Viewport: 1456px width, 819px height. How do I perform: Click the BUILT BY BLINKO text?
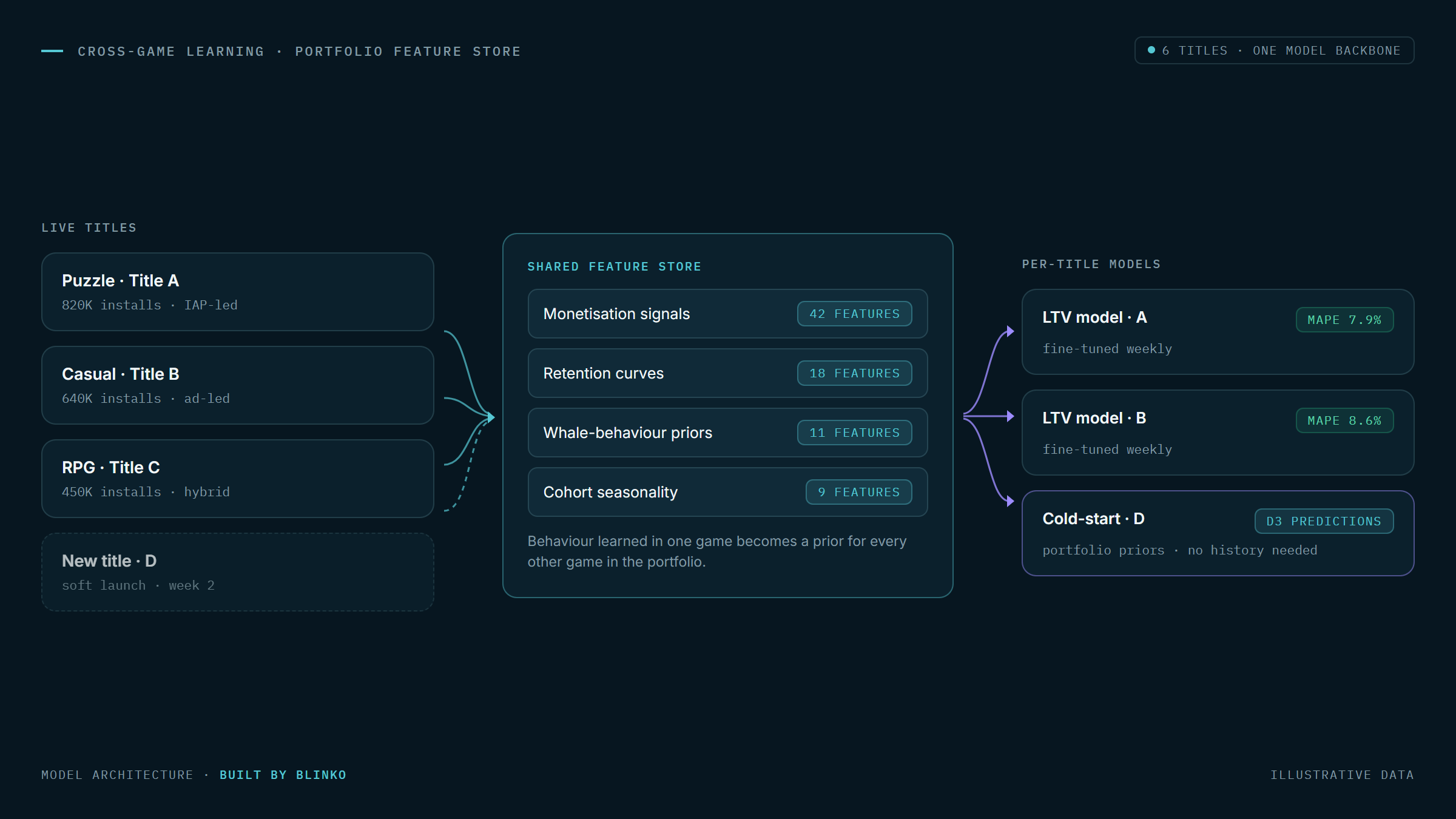[x=283, y=775]
